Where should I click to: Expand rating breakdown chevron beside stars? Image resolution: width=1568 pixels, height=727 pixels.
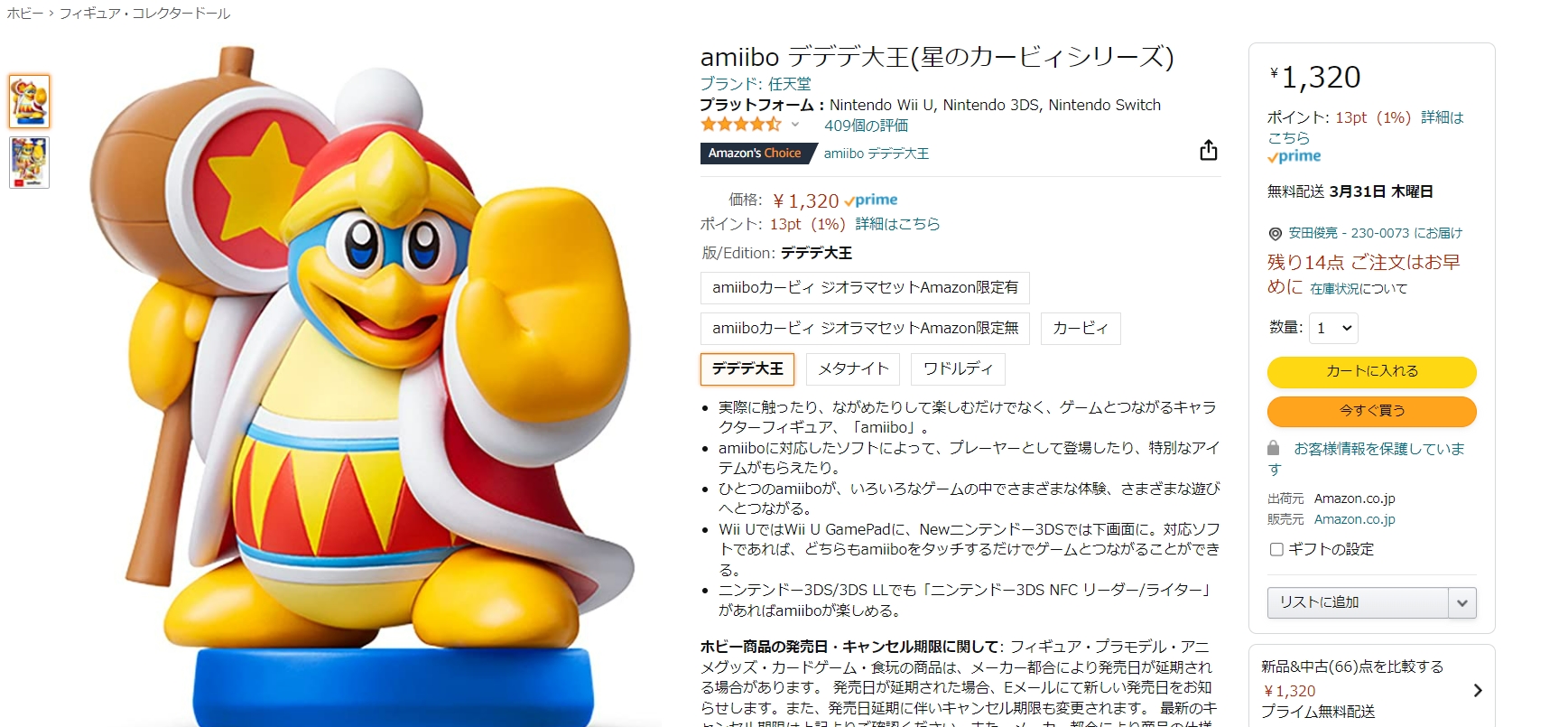[795, 125]
